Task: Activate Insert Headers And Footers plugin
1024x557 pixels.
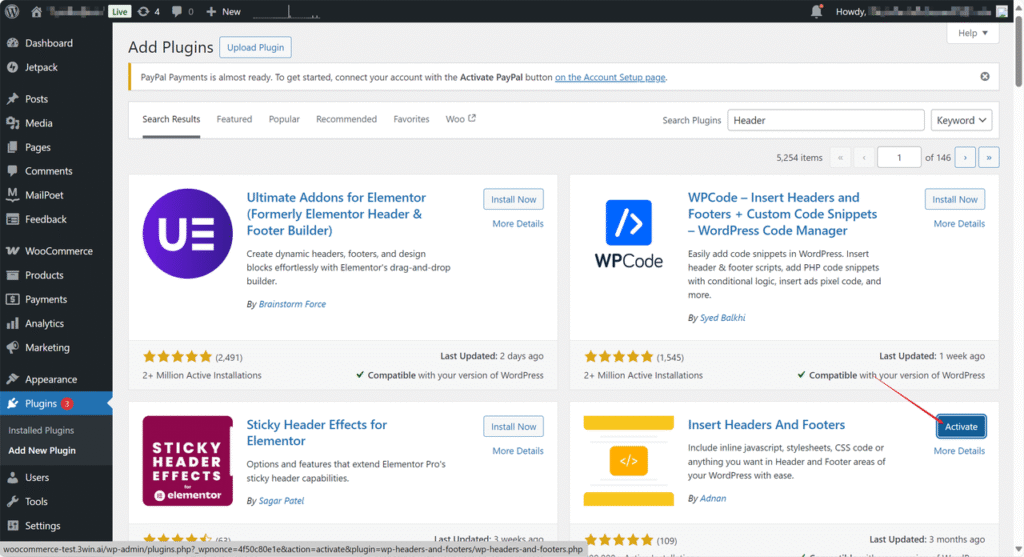Action: tap(961, 427)
